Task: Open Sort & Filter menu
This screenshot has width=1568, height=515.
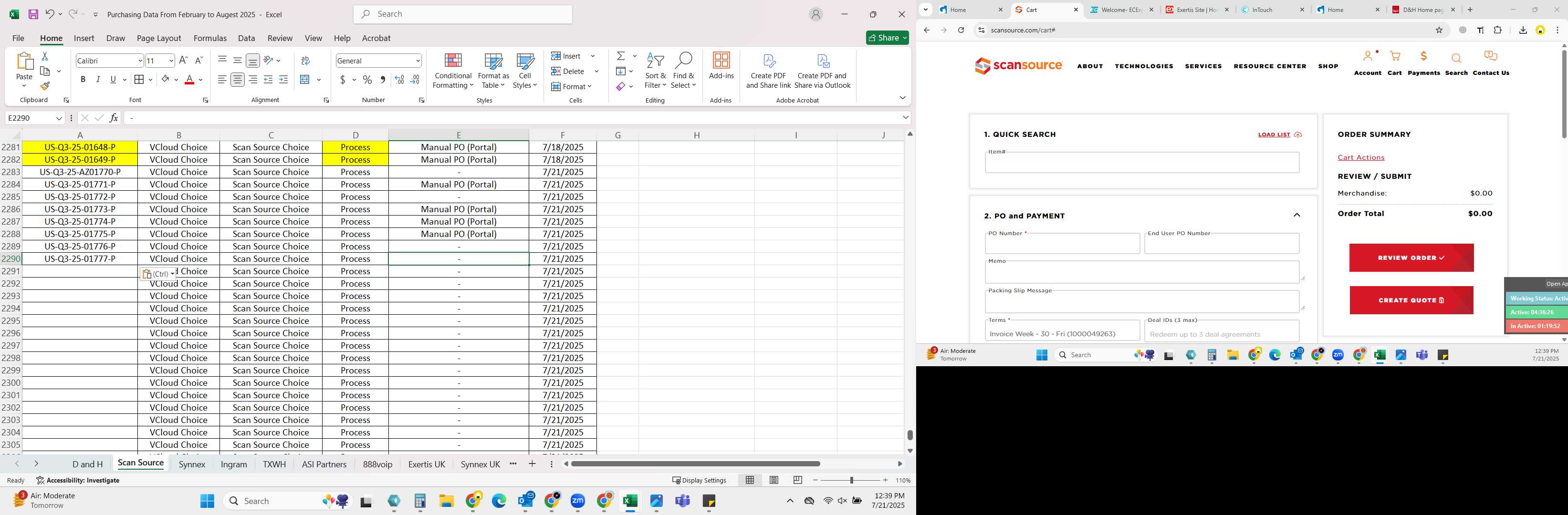Action: [x=656, y=71]
